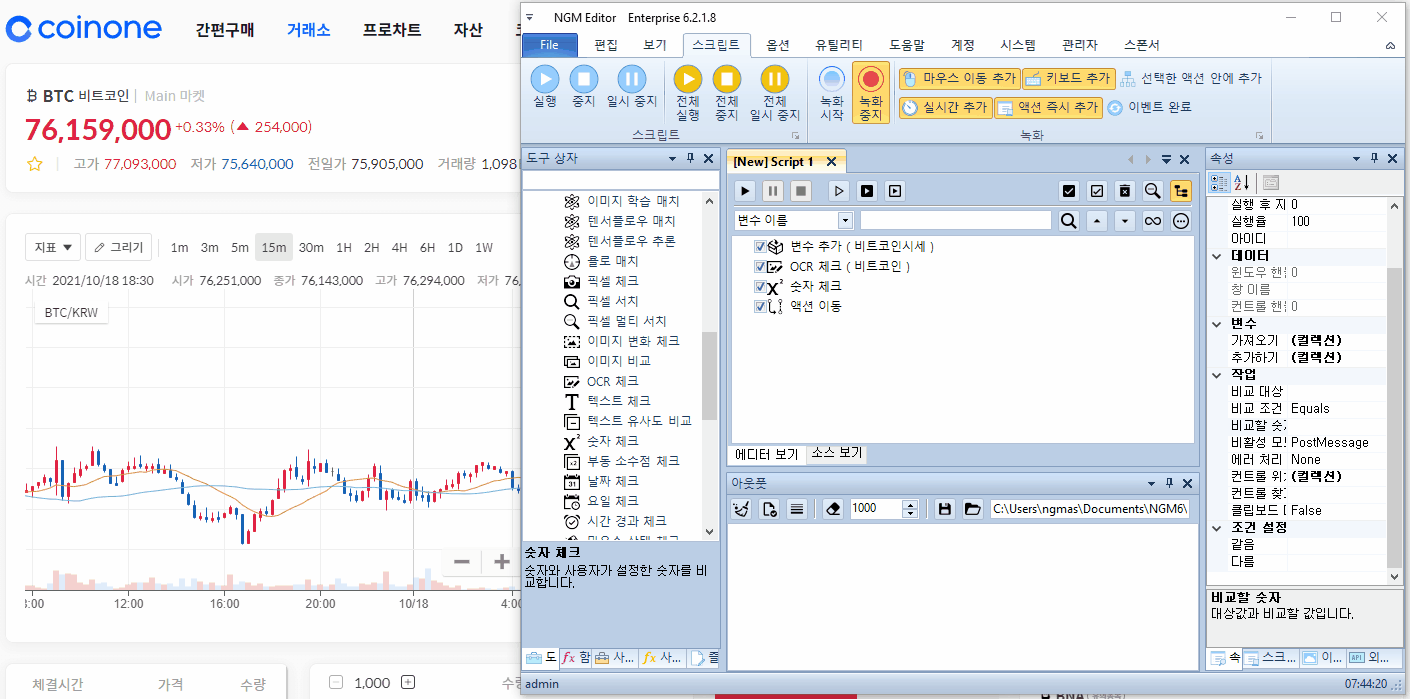The width and height of the screenshot is (1410, 699).
Task: Increase output line count with up stepper
Action: (x=910, y=504)
